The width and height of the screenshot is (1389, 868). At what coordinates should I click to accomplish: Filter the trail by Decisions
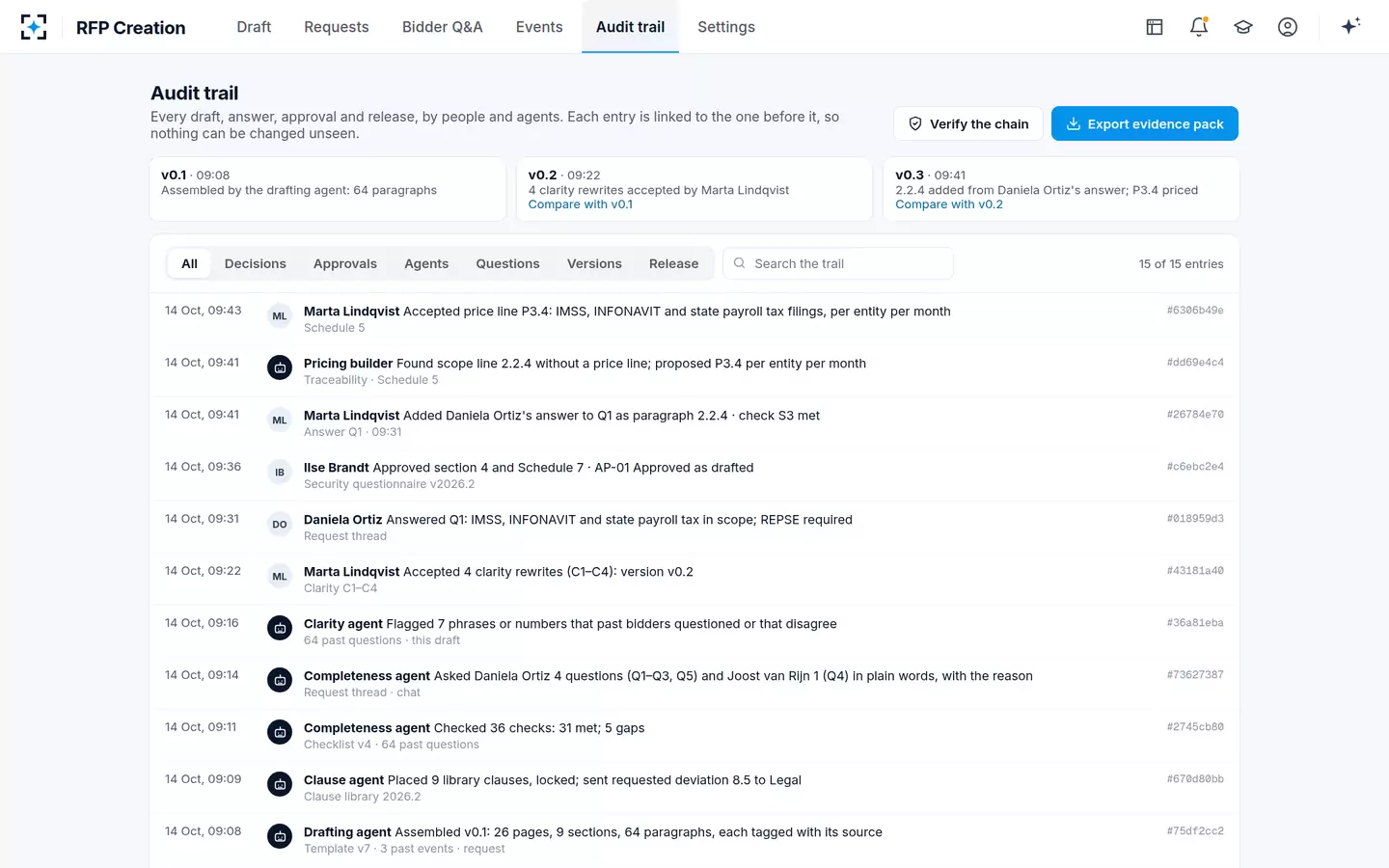pyautogui.click(x=256, y=263)
